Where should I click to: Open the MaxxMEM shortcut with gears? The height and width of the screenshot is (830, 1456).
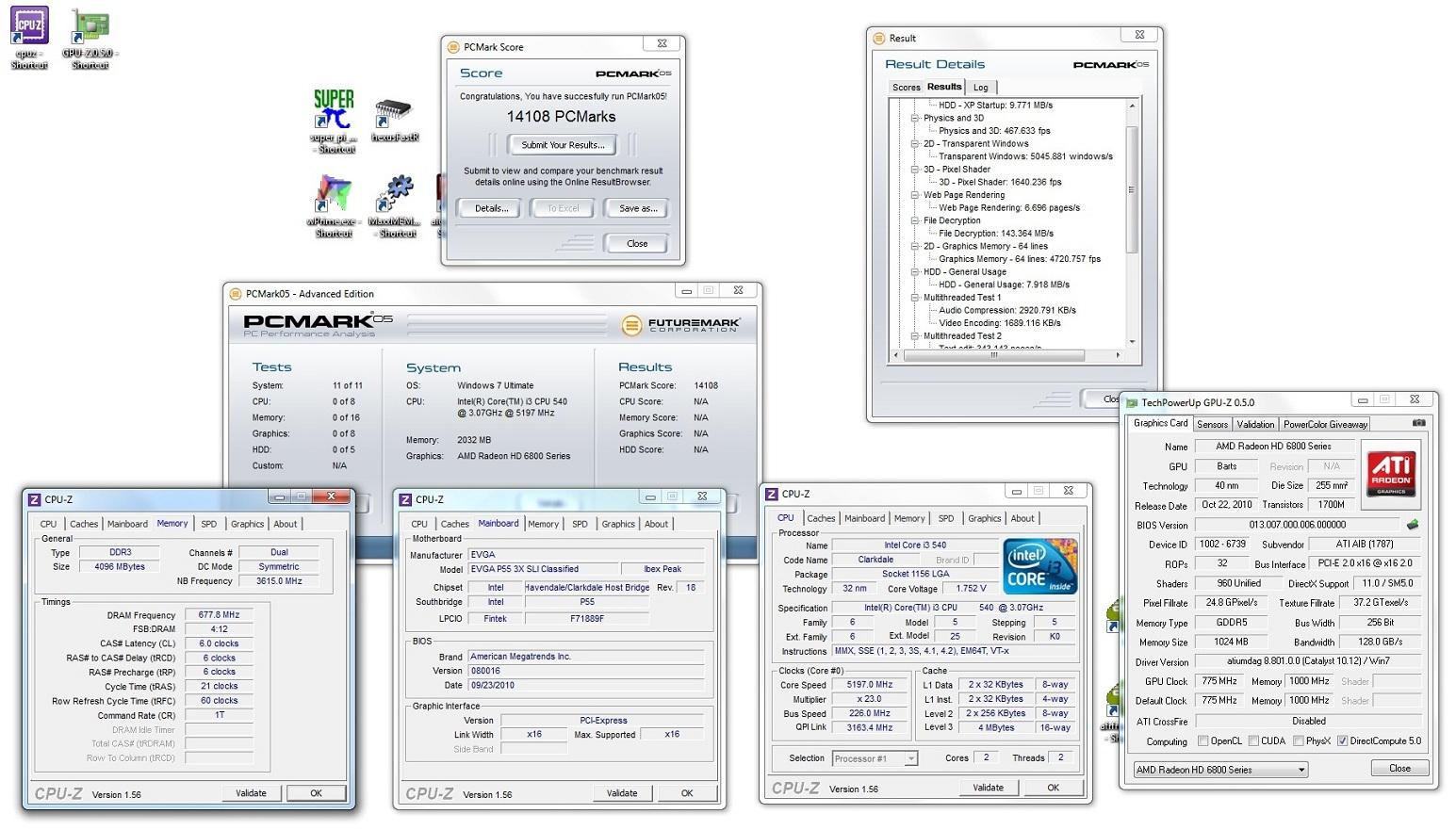click(x=396, y=205)
